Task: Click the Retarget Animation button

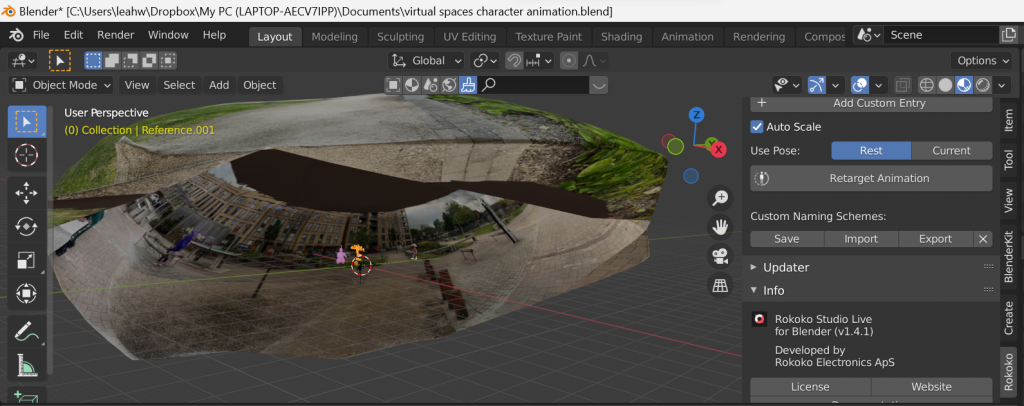Action: coord(871,178)
